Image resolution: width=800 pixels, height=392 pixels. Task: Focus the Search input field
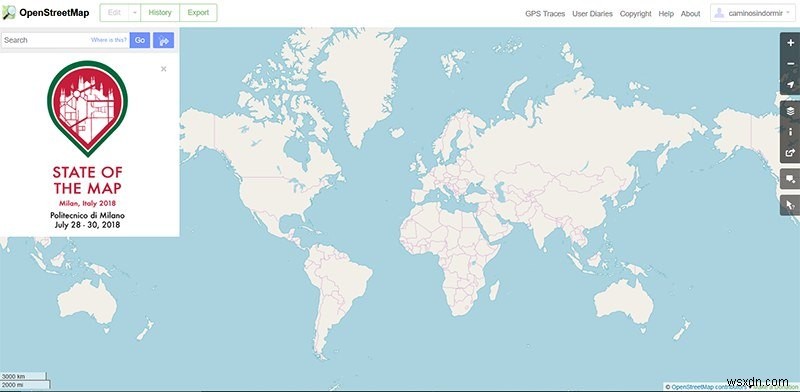pyautogui.click(x=65, y=40)
